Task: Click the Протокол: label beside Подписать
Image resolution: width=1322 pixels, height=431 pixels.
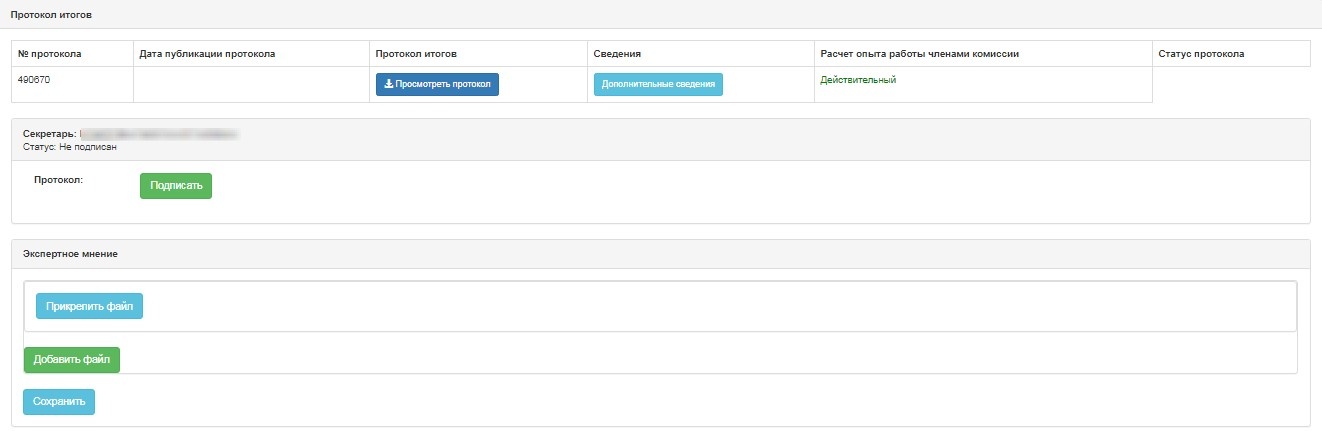Action: [x=58, y=180]
